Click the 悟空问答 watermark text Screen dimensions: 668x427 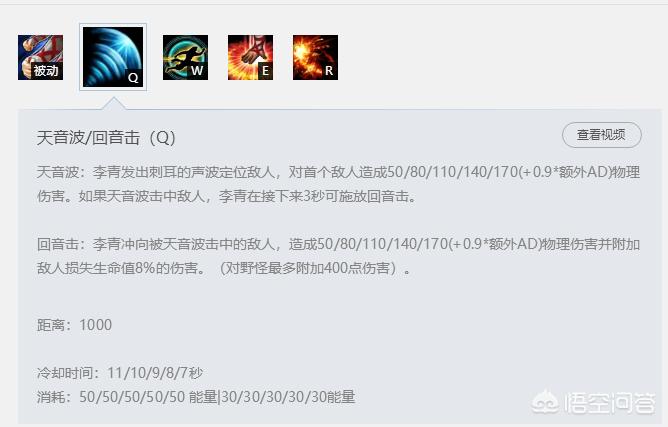pyautogui.click(x=609, y=403)
